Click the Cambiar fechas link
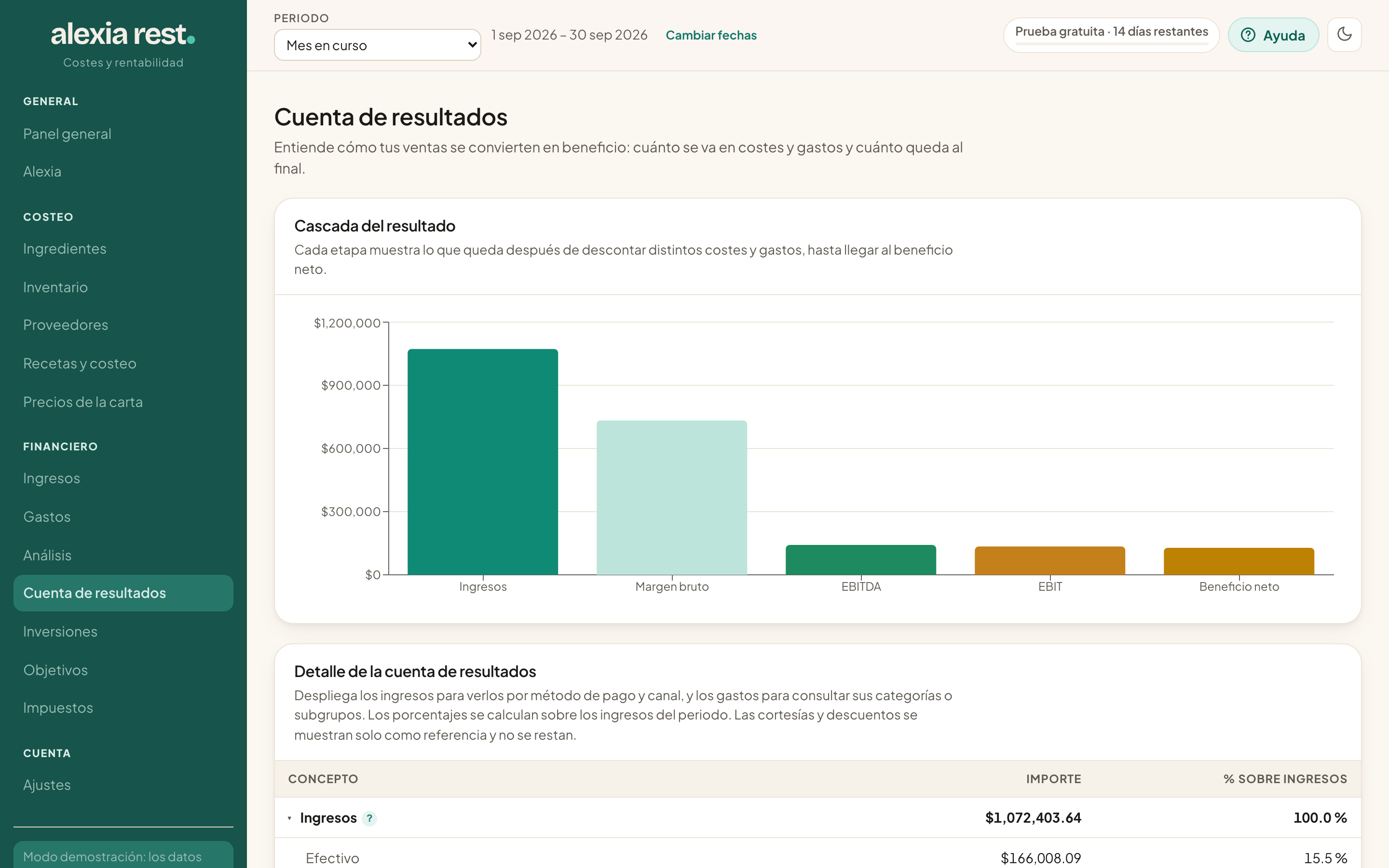 [x=710, y=35]
